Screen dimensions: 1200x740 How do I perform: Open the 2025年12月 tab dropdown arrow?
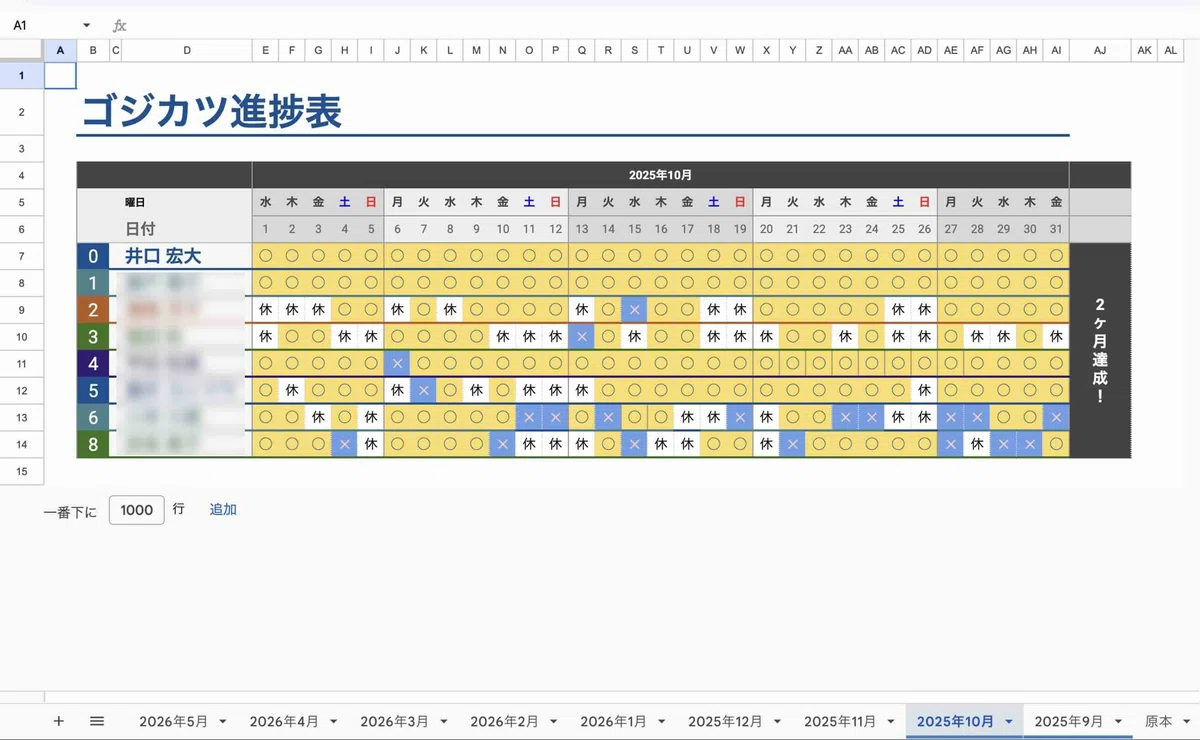(776, 722)
